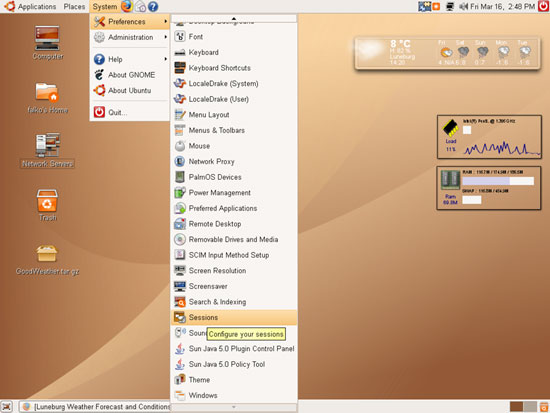
Task: Click the Mouse preferences icon
Action: [180, 146]
